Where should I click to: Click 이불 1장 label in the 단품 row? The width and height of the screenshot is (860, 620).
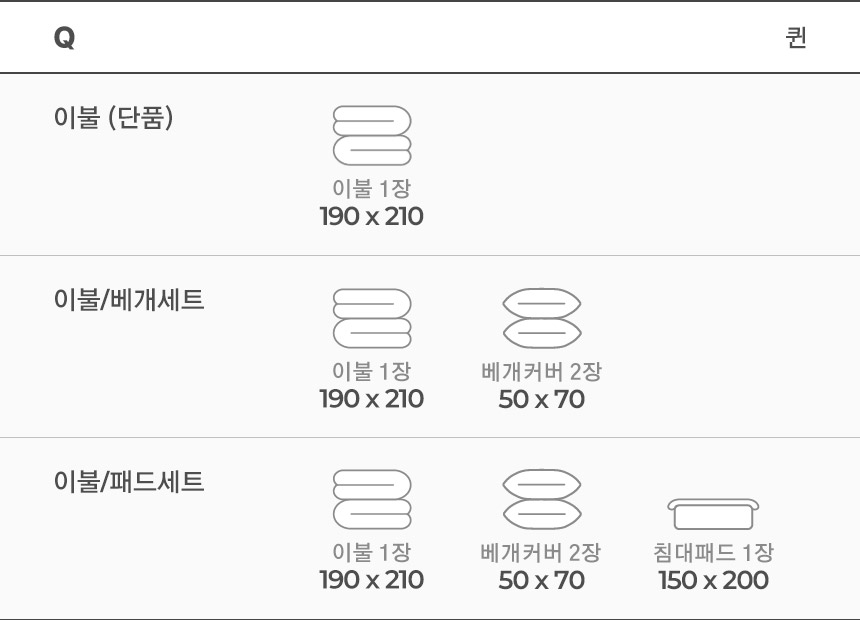(372, 188)
